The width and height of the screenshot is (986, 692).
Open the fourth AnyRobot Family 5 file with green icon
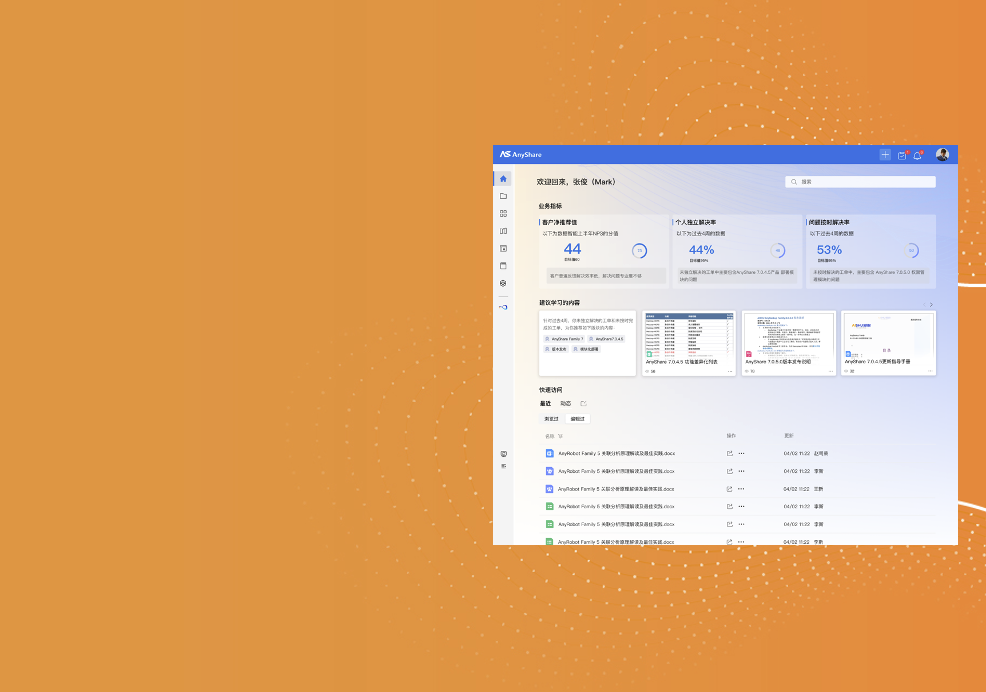click(616, 506)
